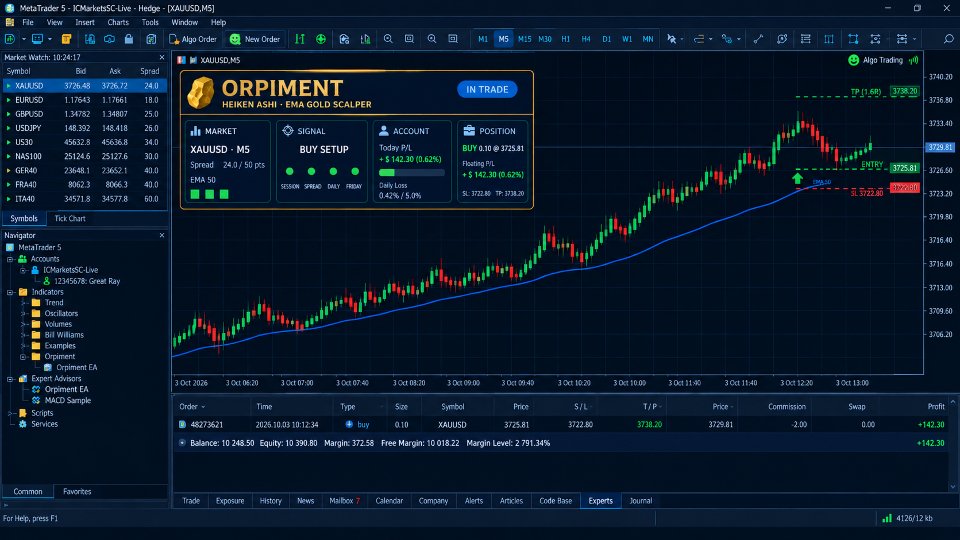Select the M1 timeframe
960x540 pixels.
(x=483, y=39)
